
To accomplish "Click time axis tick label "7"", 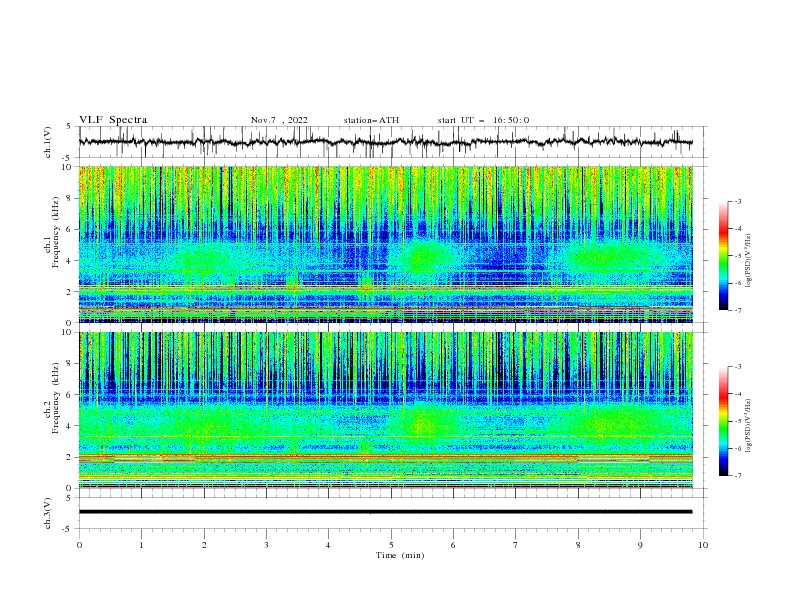I will (x=516, y=545).
